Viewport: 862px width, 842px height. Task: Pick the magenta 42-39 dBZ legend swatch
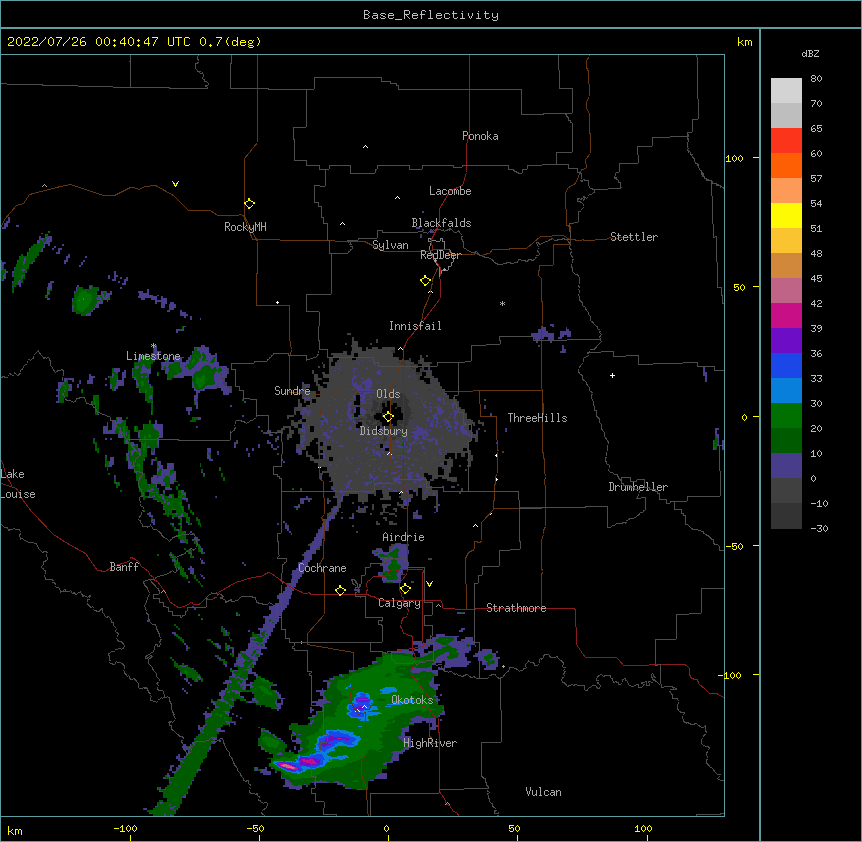click(786, 315)
